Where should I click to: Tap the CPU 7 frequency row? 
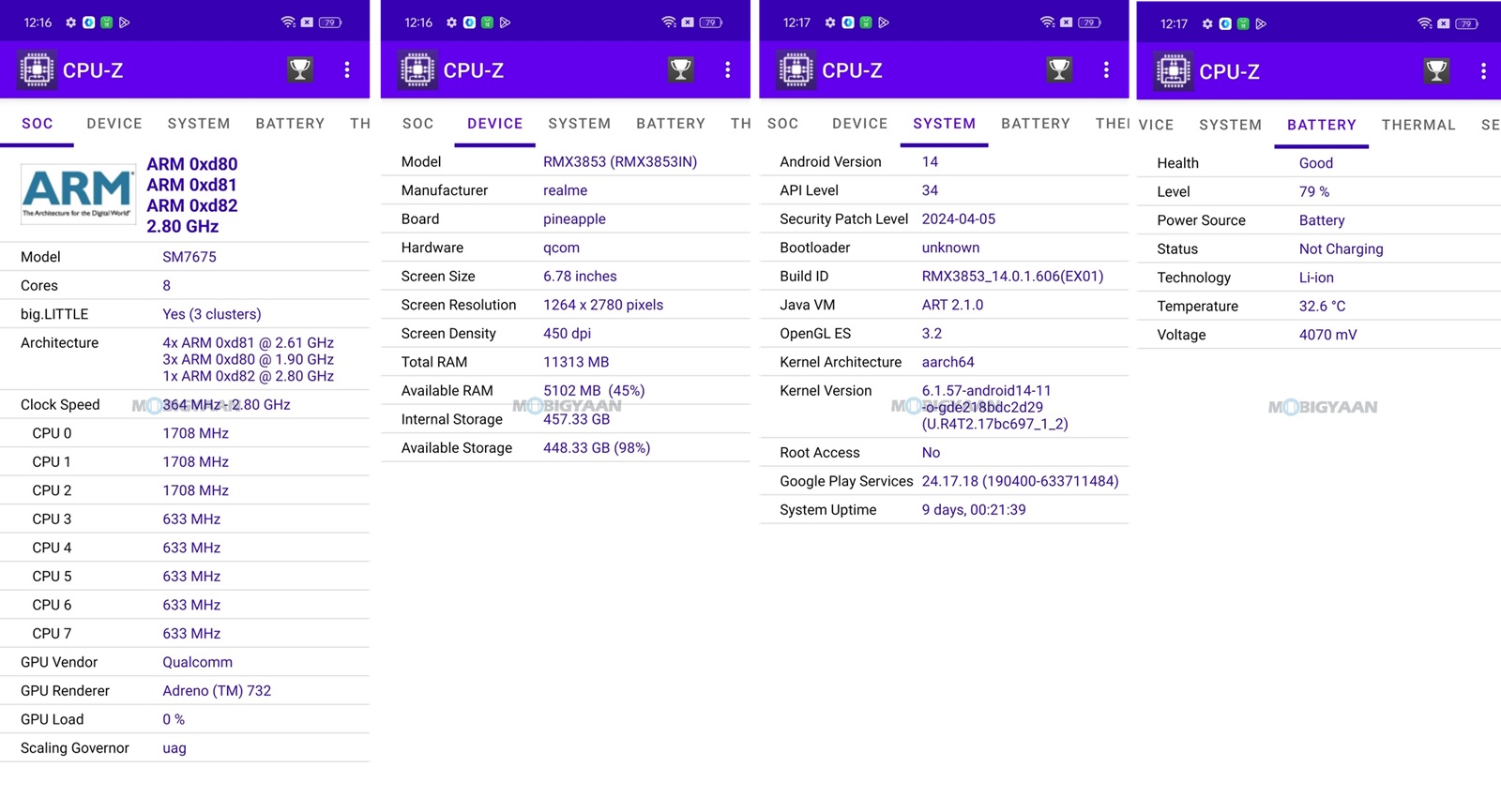click(x=185, y=634)
